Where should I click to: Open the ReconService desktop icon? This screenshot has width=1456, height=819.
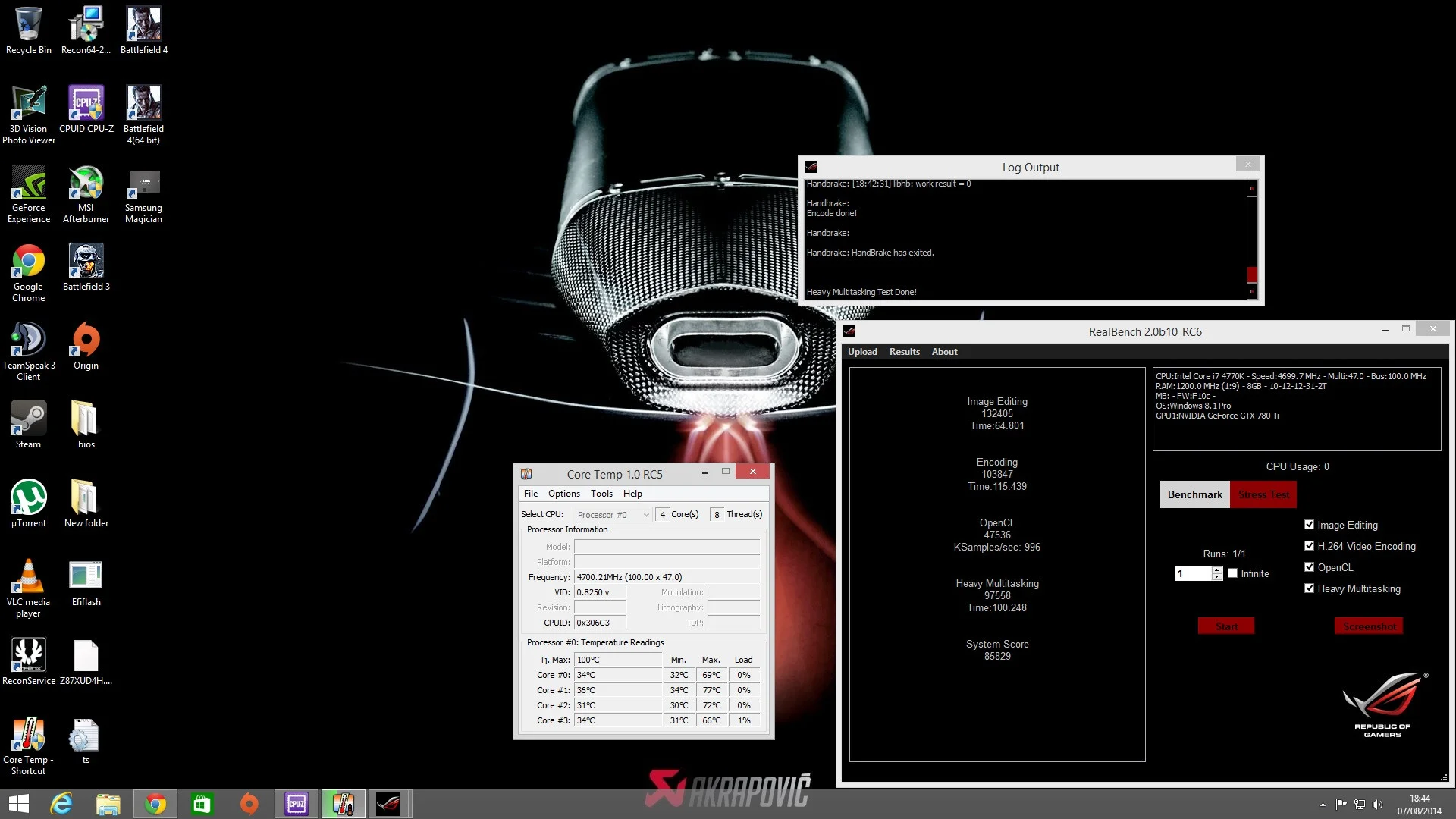[x=29, y=662]
